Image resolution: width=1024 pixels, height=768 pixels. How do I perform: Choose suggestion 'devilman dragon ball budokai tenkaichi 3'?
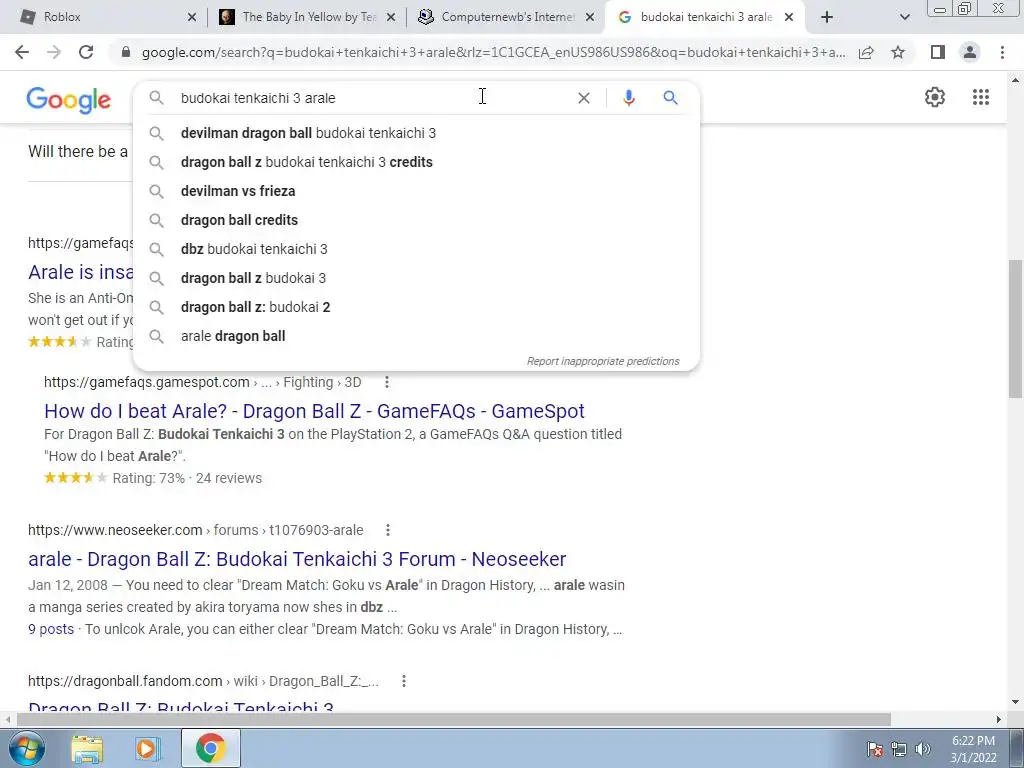click(x=416, y=133)
